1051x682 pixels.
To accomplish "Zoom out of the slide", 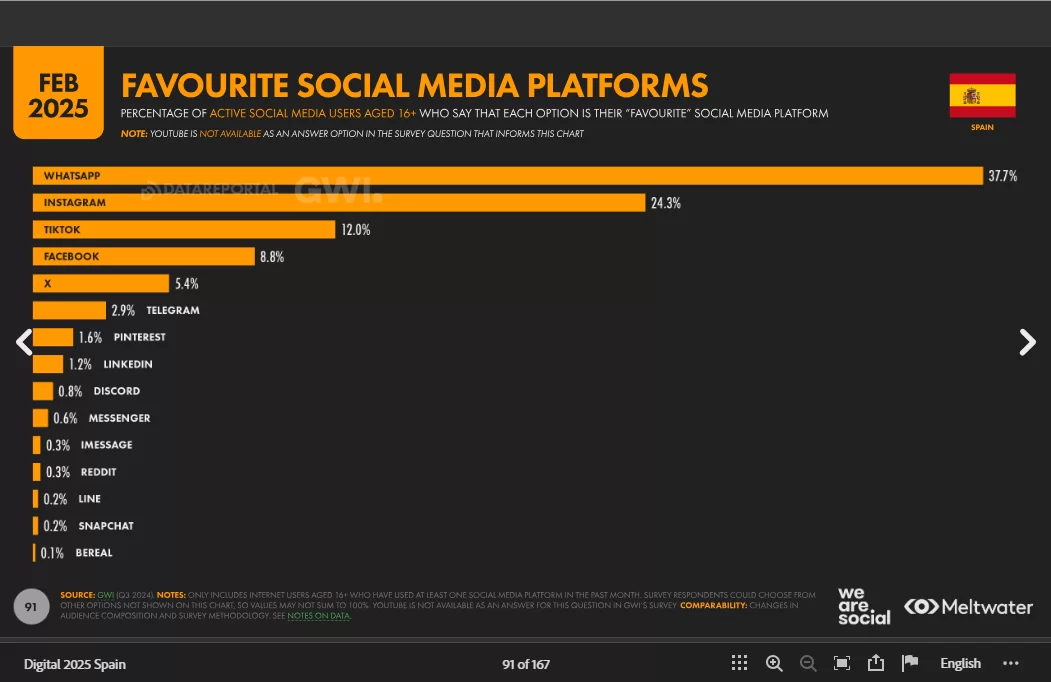I will [808, 663].
